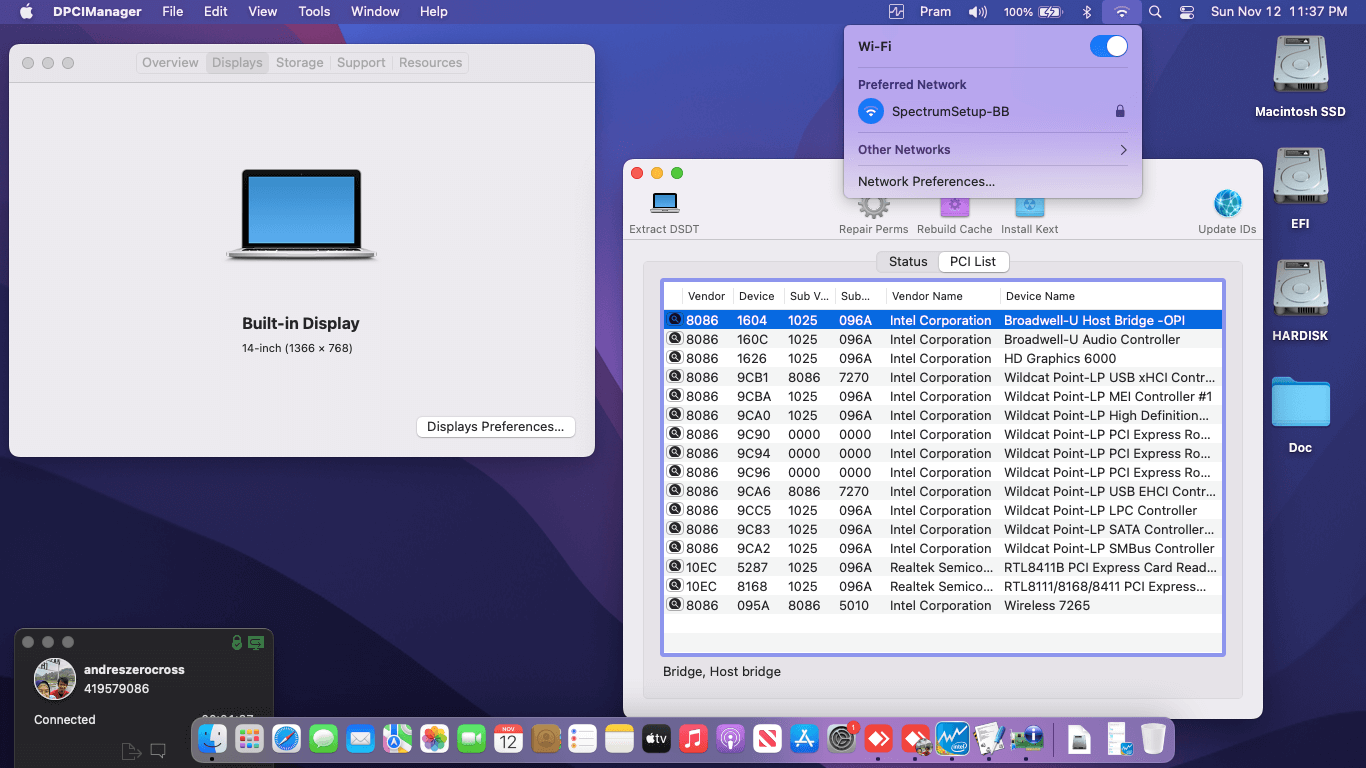
Task: Switch to the PCI List tab
Action: [973, 261]
